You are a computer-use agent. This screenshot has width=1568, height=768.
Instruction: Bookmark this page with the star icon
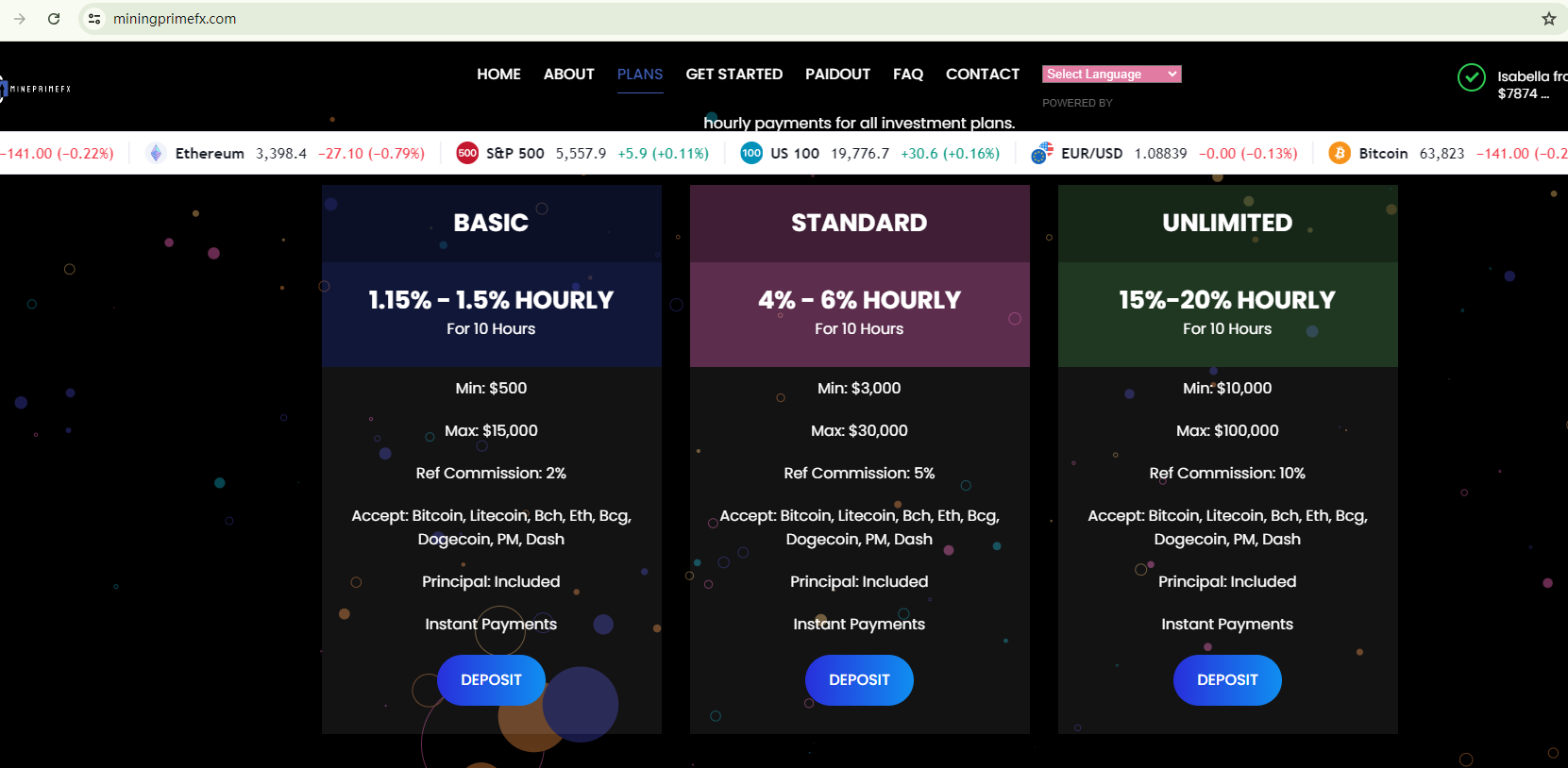(x=1548, y=19)
